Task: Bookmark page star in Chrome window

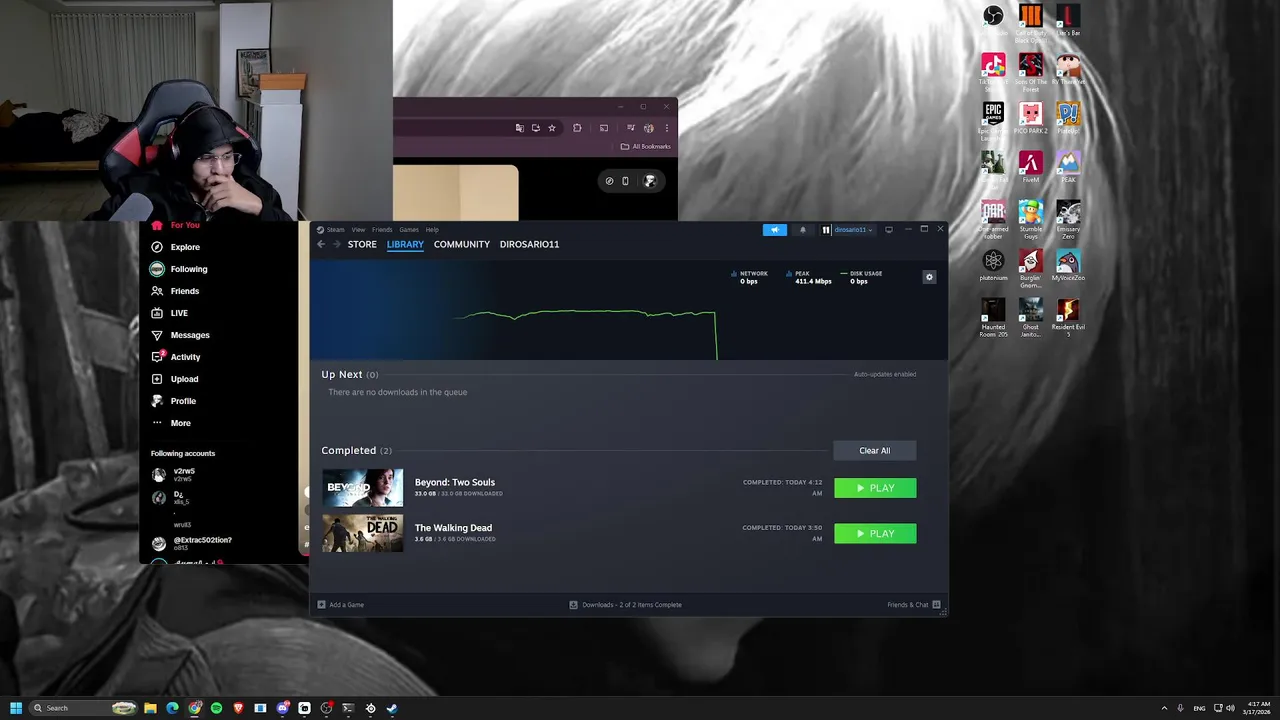Action: click(x=551, y=128)
